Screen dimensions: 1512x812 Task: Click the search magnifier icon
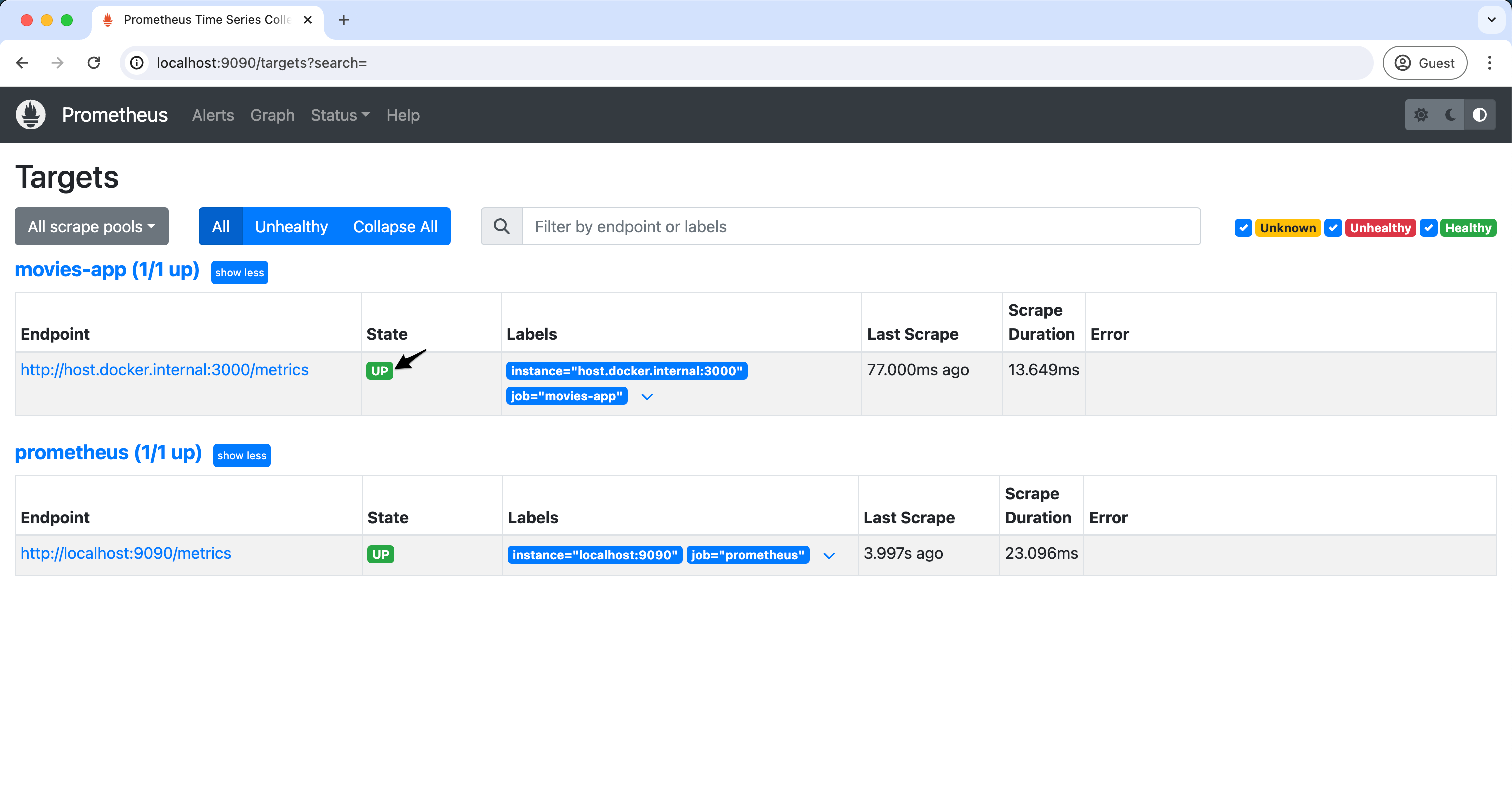(502, 226)
